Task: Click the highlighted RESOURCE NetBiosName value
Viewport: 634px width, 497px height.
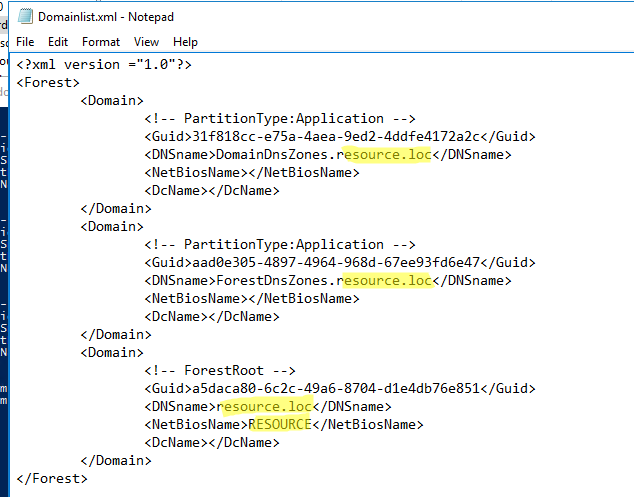Action: click(280, 425)
